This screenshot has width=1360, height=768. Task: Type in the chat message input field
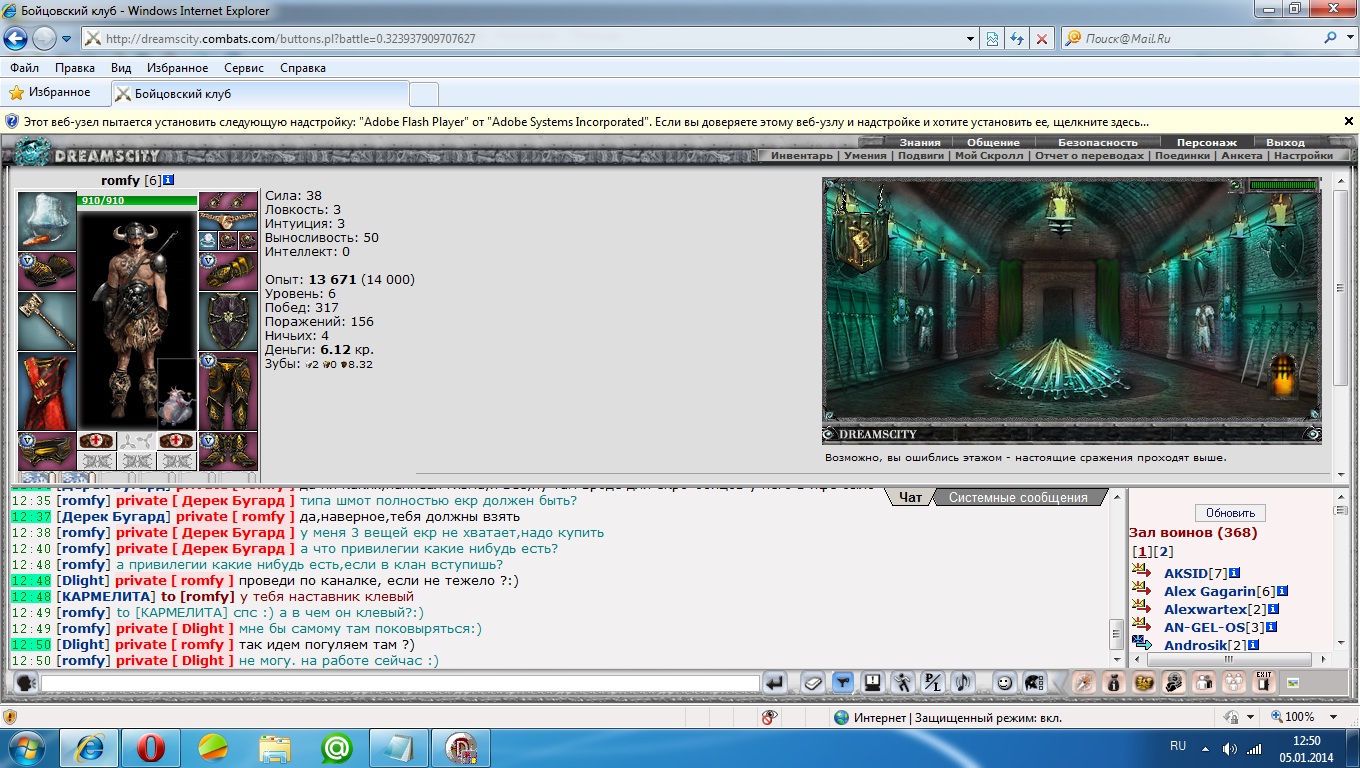(x=400, y=683)
